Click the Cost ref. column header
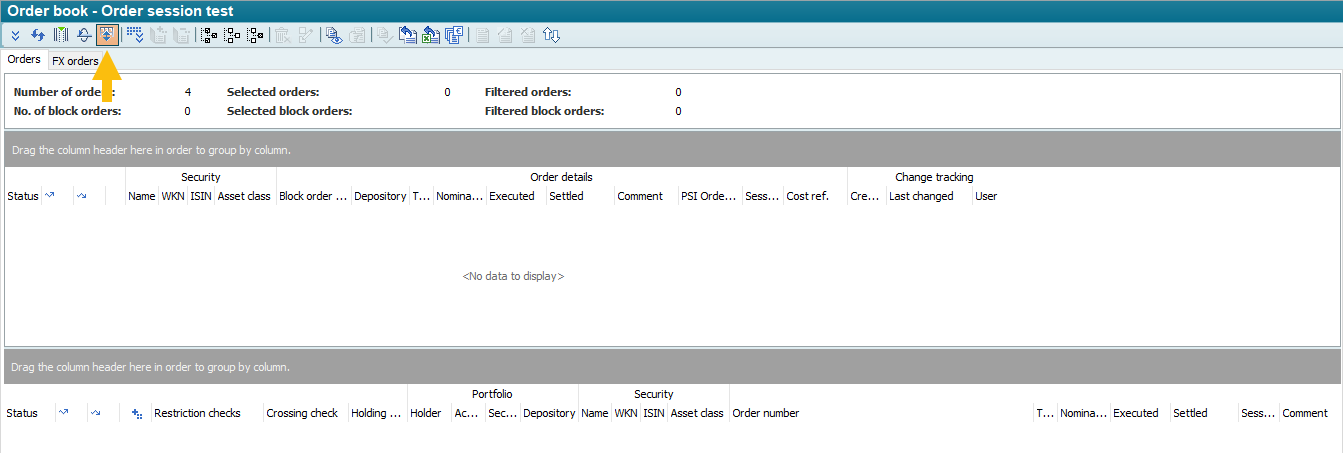Viewport: 1343px width, 453px height. [x=808, y=196]
